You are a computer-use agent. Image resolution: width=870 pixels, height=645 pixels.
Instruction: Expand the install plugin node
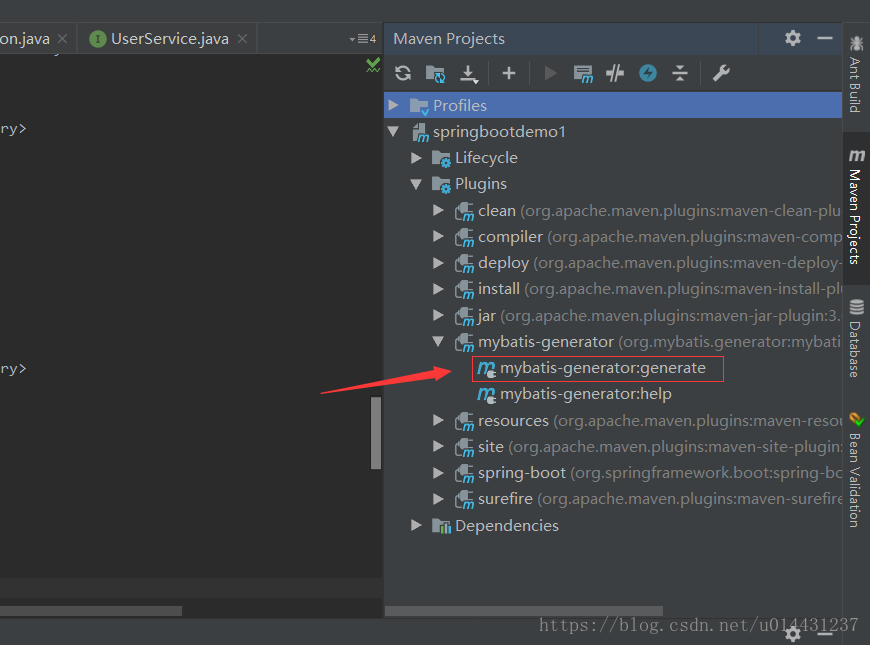(438, 289)
